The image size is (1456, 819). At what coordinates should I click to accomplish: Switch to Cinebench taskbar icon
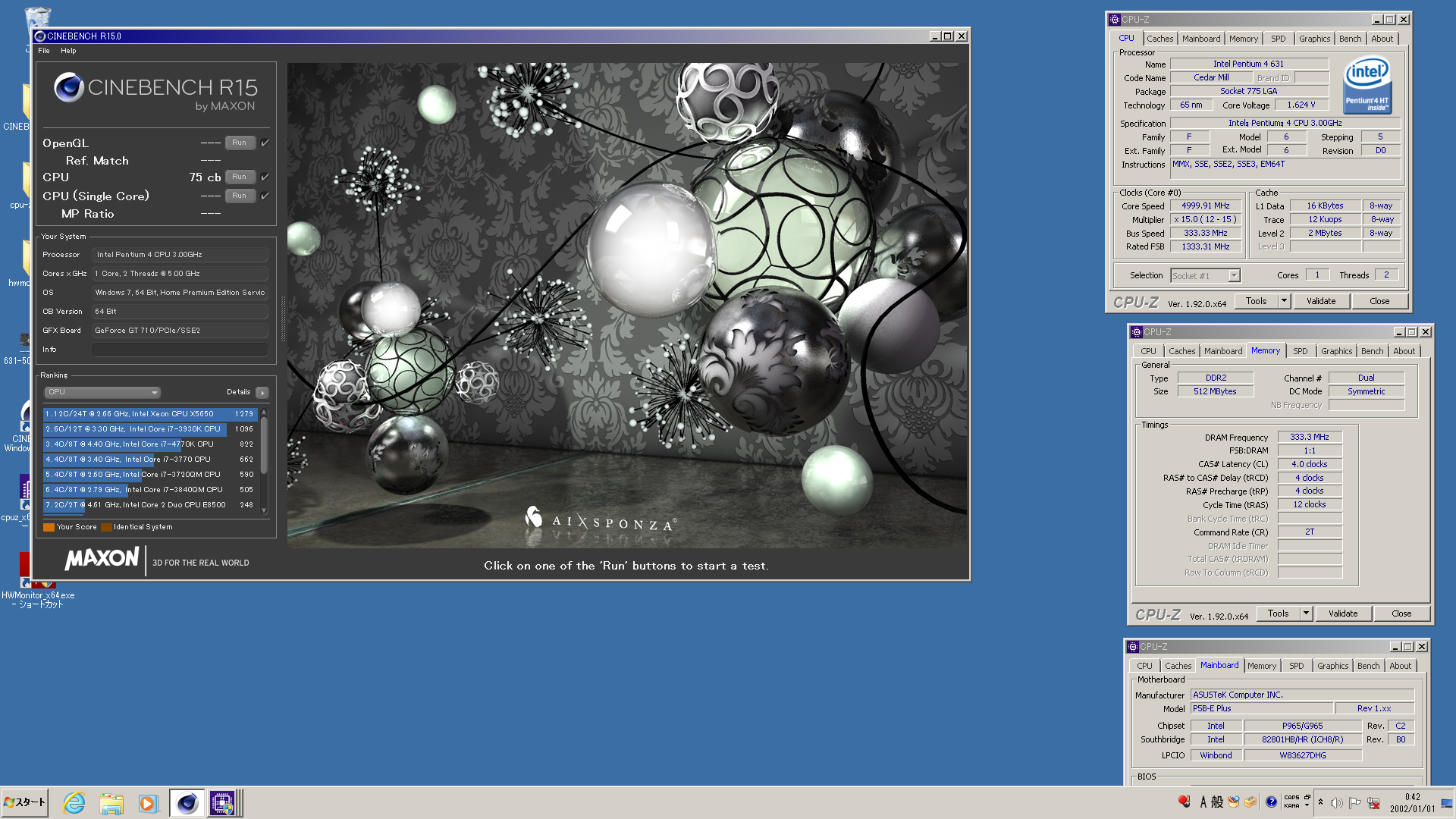(187, 802)
